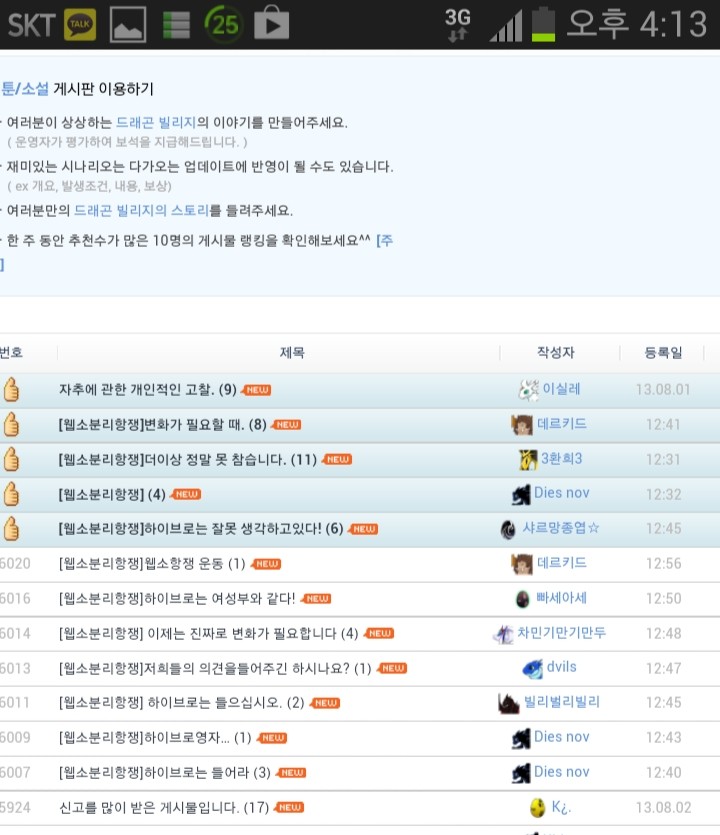This screenshot has width=720, height=835.
Task: Click the K¿. yellow avatar icon
Action: [x=538, y=807]
